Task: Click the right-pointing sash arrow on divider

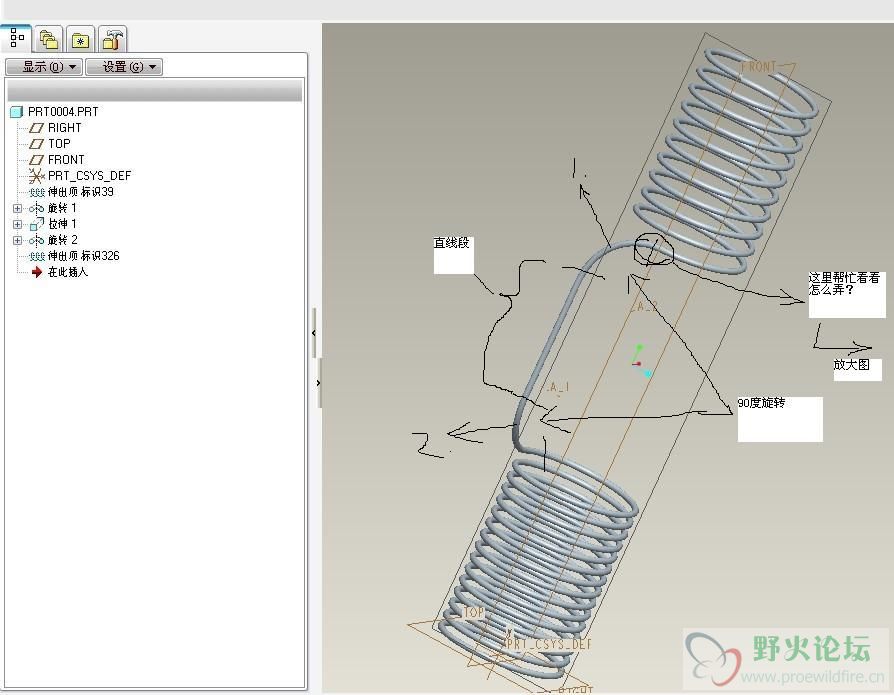Action: point(318,383)
